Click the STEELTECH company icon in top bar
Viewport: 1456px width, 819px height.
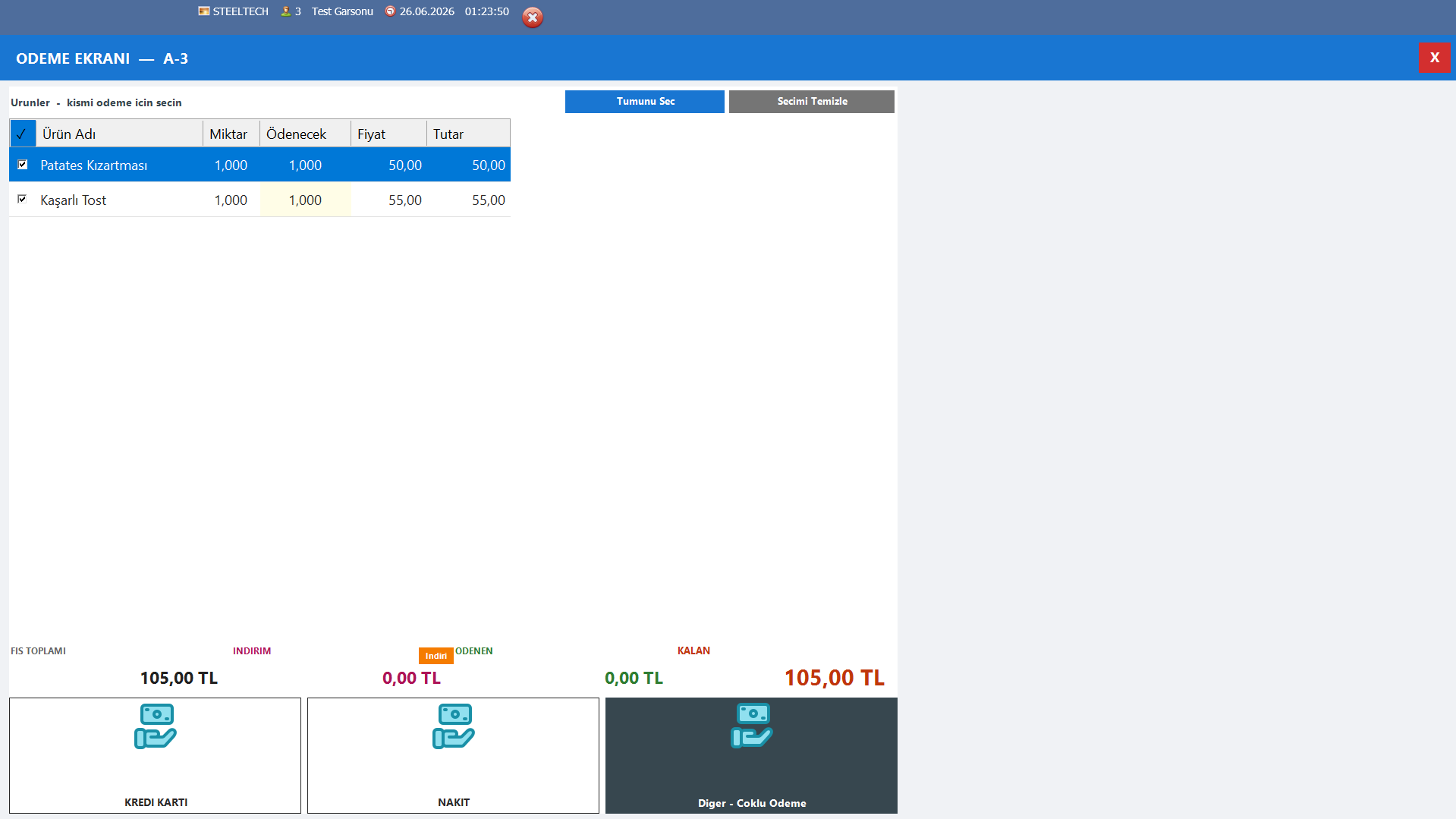[204, 11]
